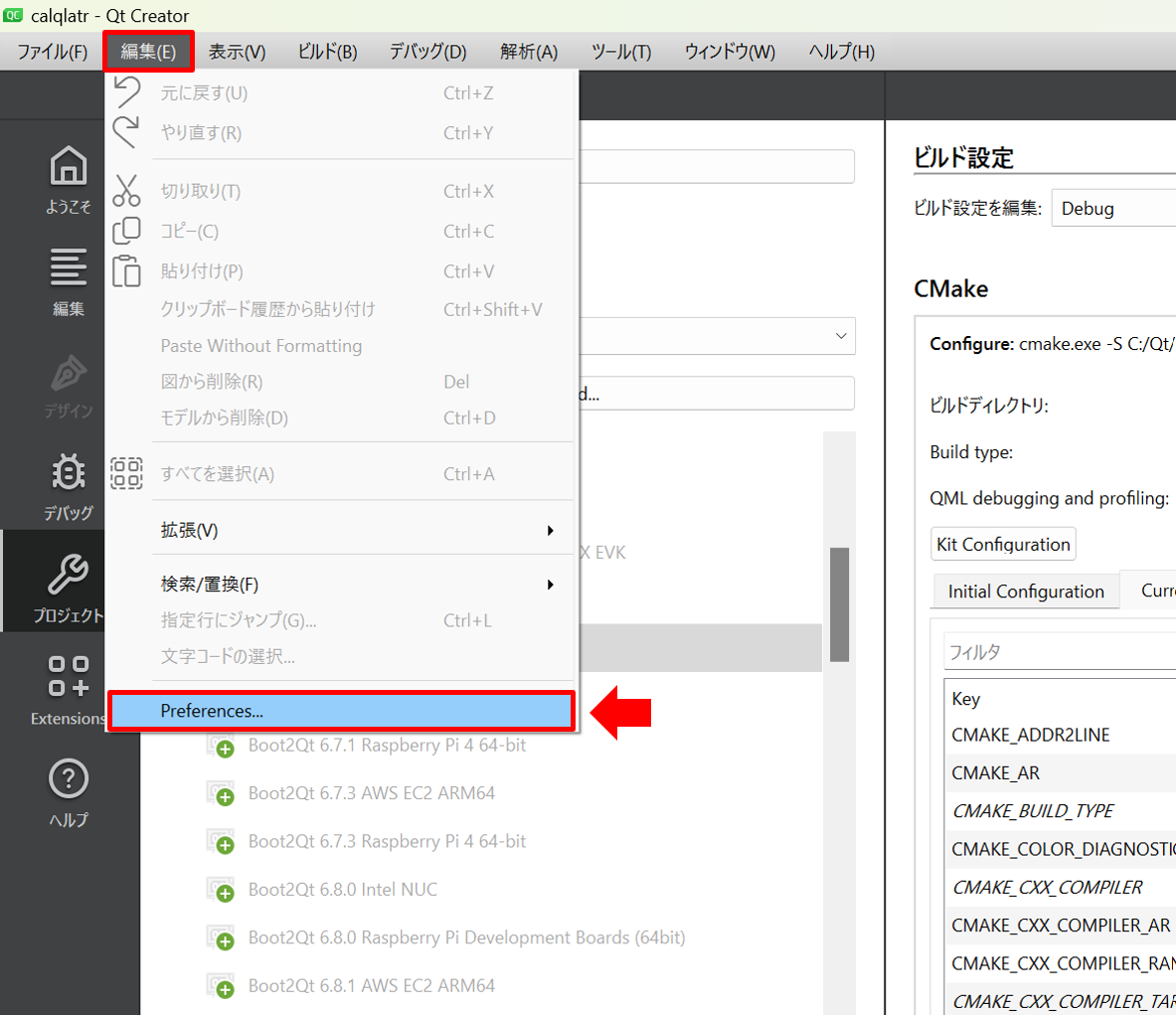Click the kit list vertical scrollbar
The width and height of the screenshot is (1176, 1015).
click(x=840, y=603)
